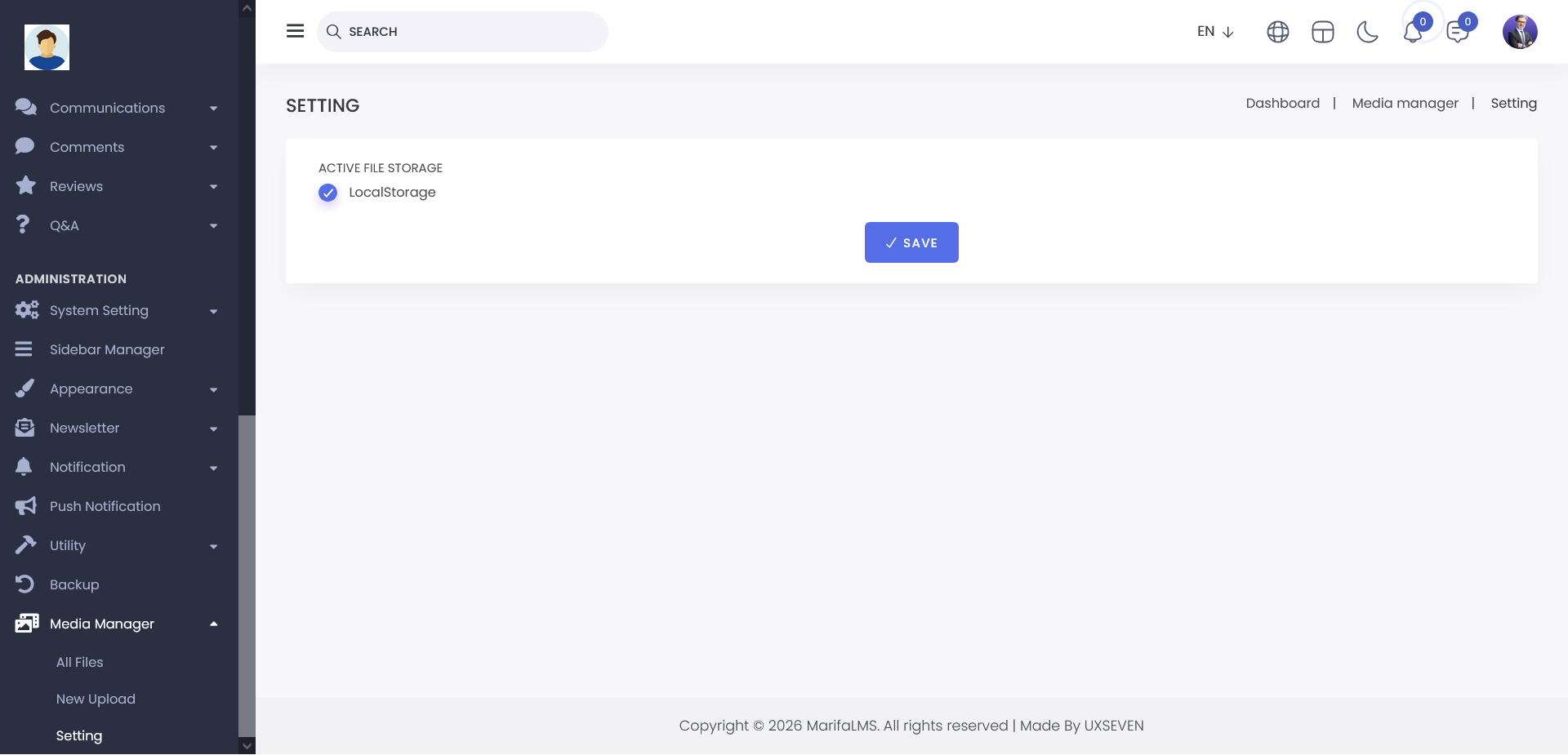1568x755 pixels.
Task: Expand the Appearance submenu
Action: point(114,389)
